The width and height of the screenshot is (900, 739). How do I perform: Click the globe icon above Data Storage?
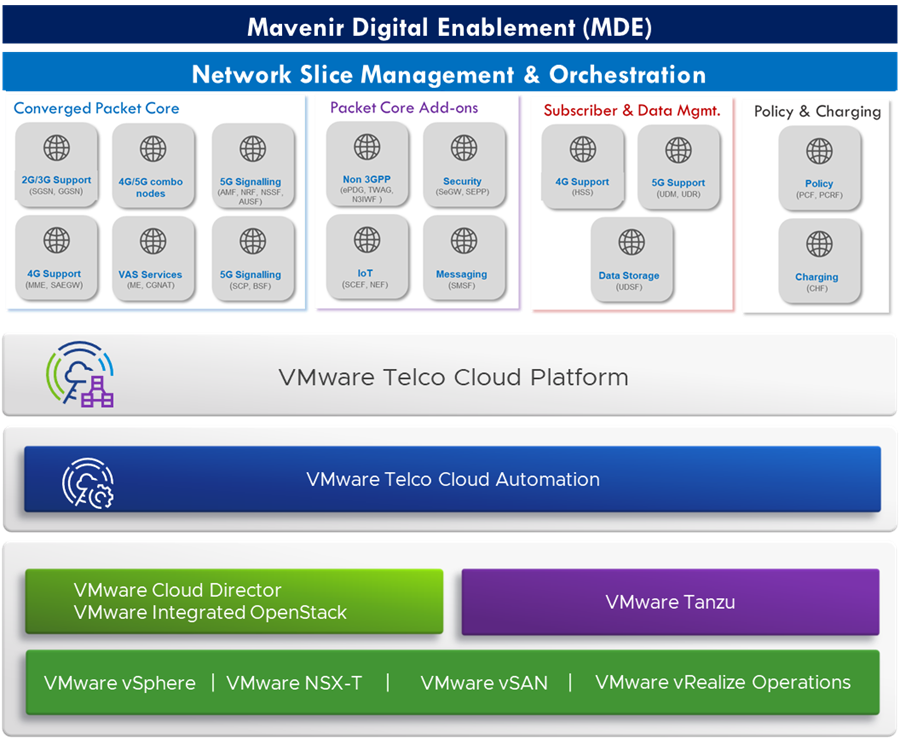(x=631, y=242)
